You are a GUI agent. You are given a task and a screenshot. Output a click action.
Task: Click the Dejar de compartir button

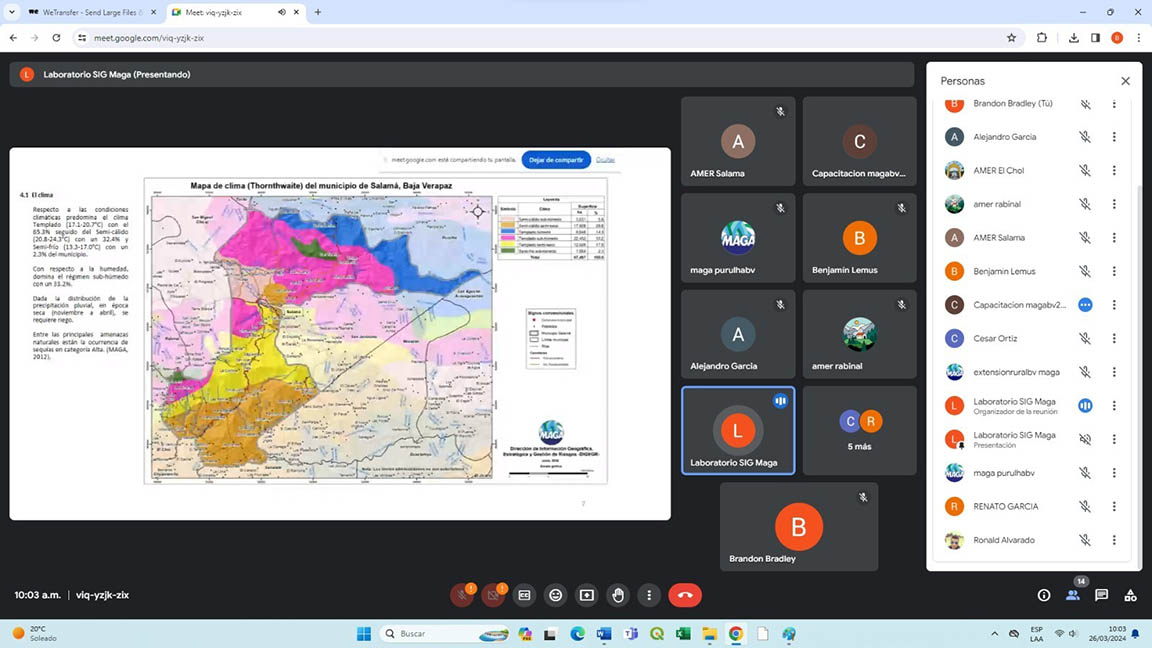click(556, 160)
